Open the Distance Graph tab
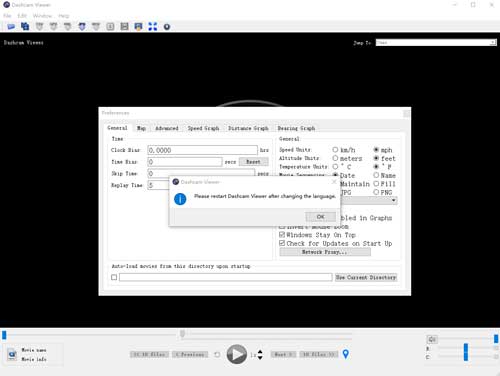 click(248, 128)
